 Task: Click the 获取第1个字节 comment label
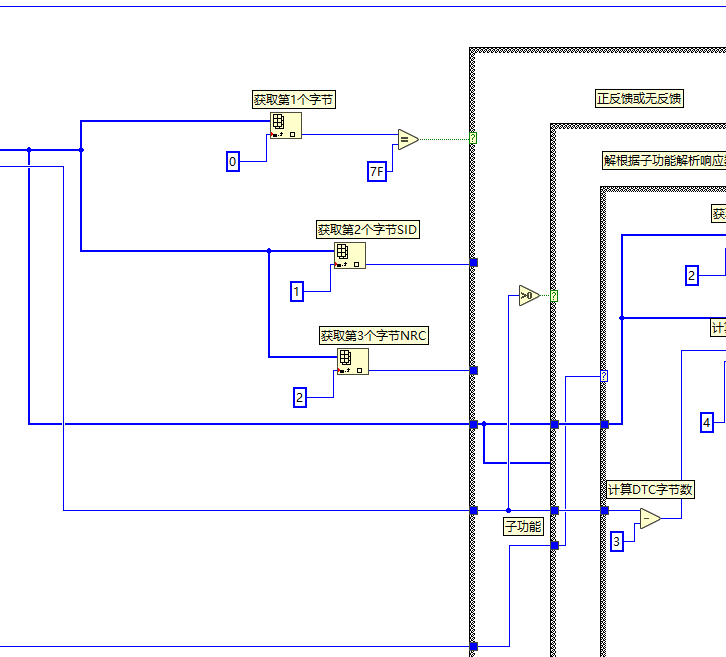[x=294, y=100]
